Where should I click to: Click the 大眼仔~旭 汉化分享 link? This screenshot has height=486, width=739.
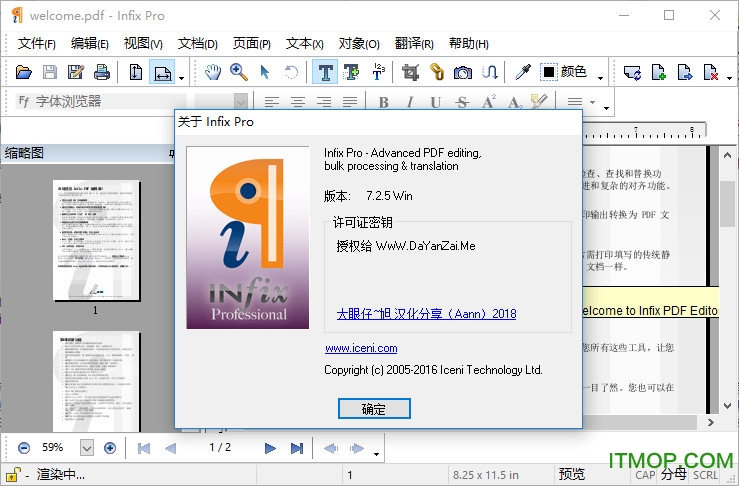[x=427, y=314]
